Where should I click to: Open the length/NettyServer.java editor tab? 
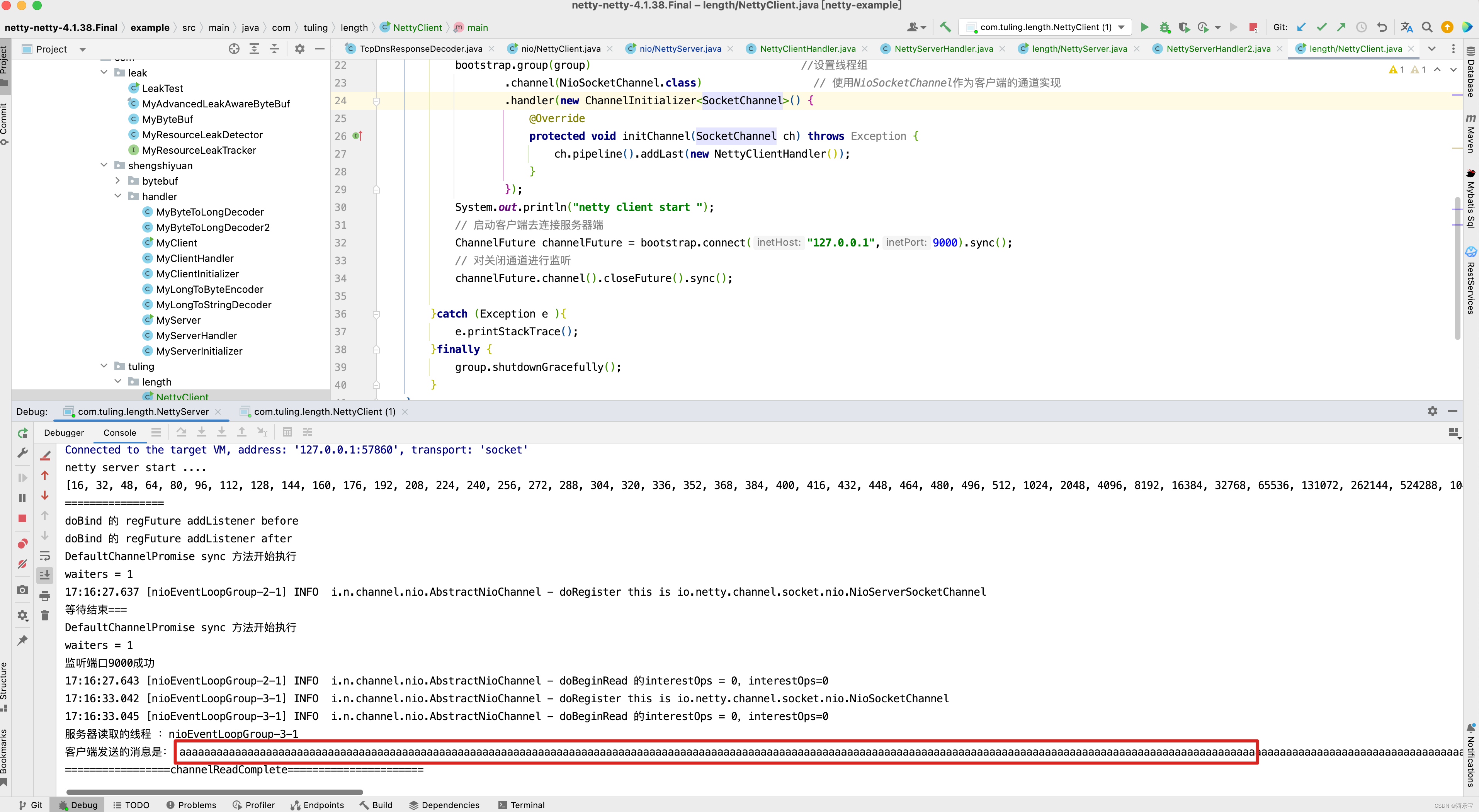[x=1079, y=49]
